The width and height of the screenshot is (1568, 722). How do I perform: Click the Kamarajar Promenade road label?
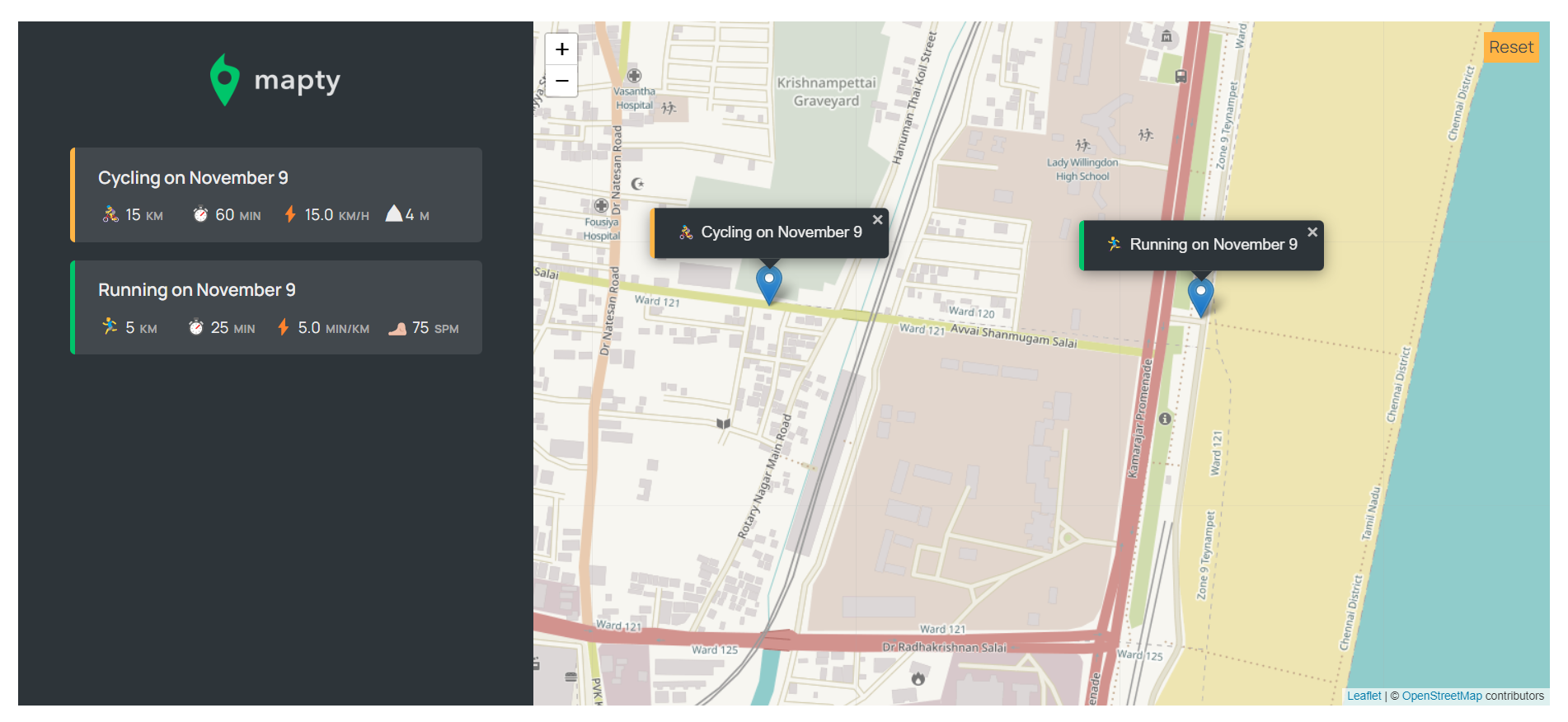point(1139,419)
